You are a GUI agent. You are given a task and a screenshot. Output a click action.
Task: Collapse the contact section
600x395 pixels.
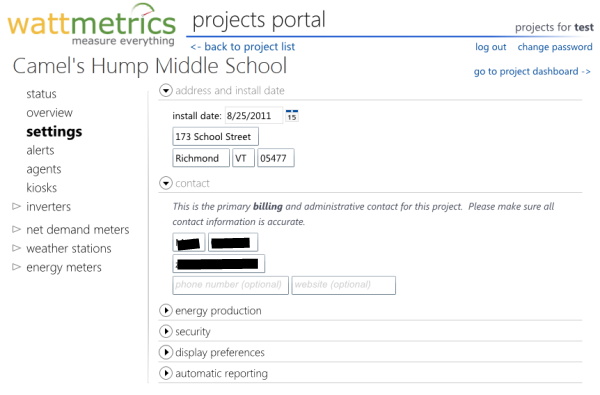[166, 183]
